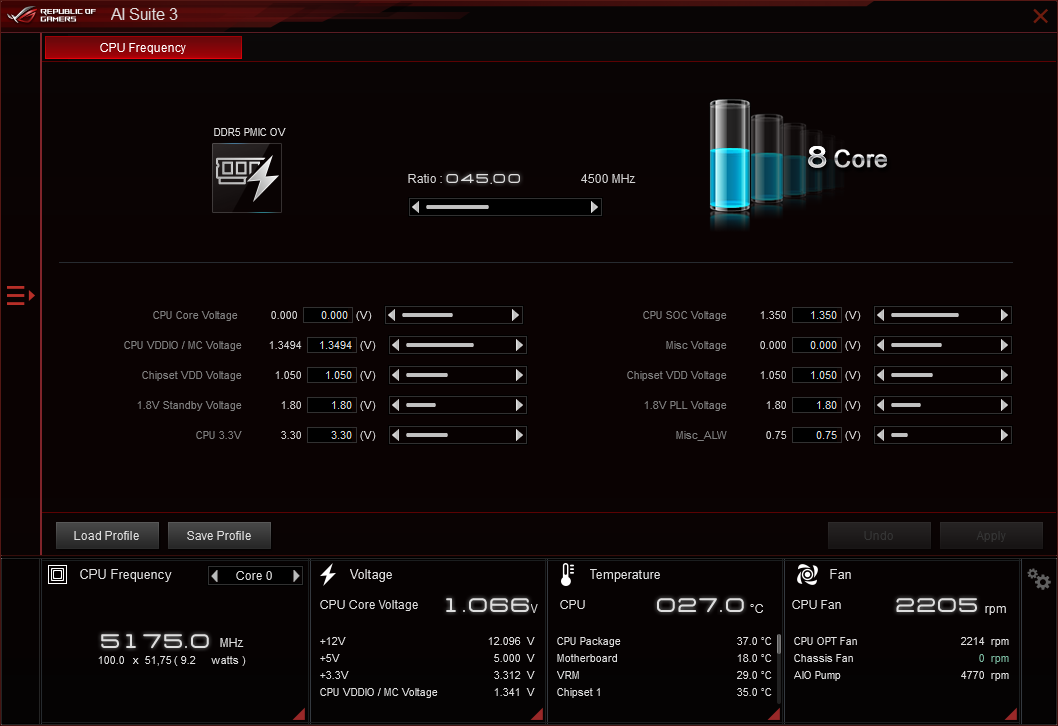Increase the CPU ratio with right arrow
The height and width of the screenshot is (726, 1058).
594,207
